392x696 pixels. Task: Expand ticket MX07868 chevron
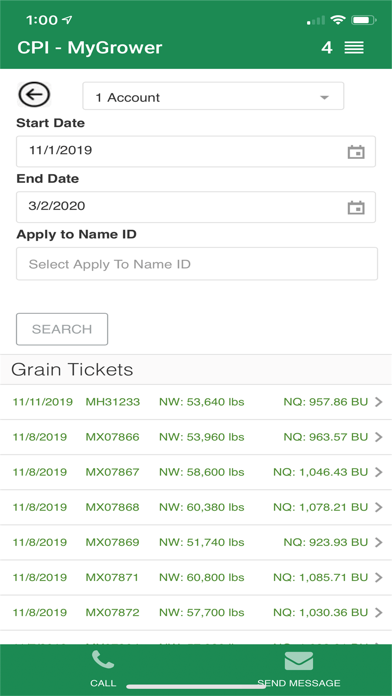[x=378, y=507]
